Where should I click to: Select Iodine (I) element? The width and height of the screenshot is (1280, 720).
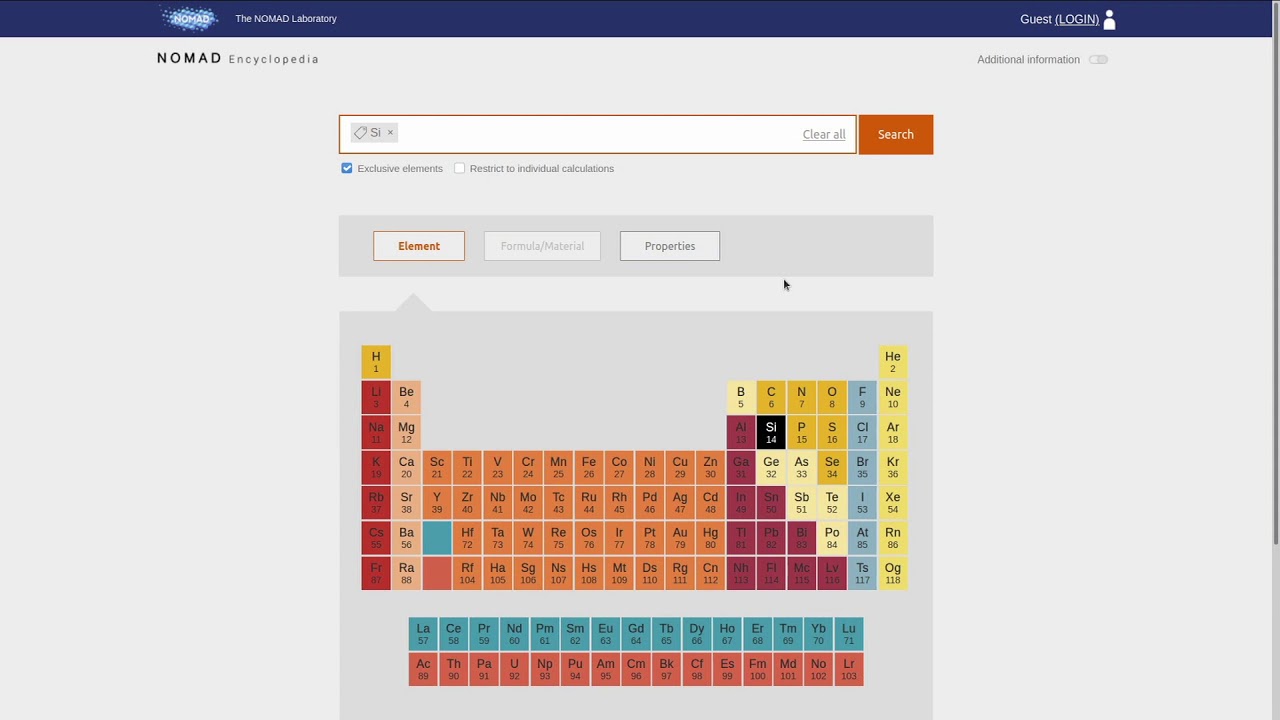point(862,502)
